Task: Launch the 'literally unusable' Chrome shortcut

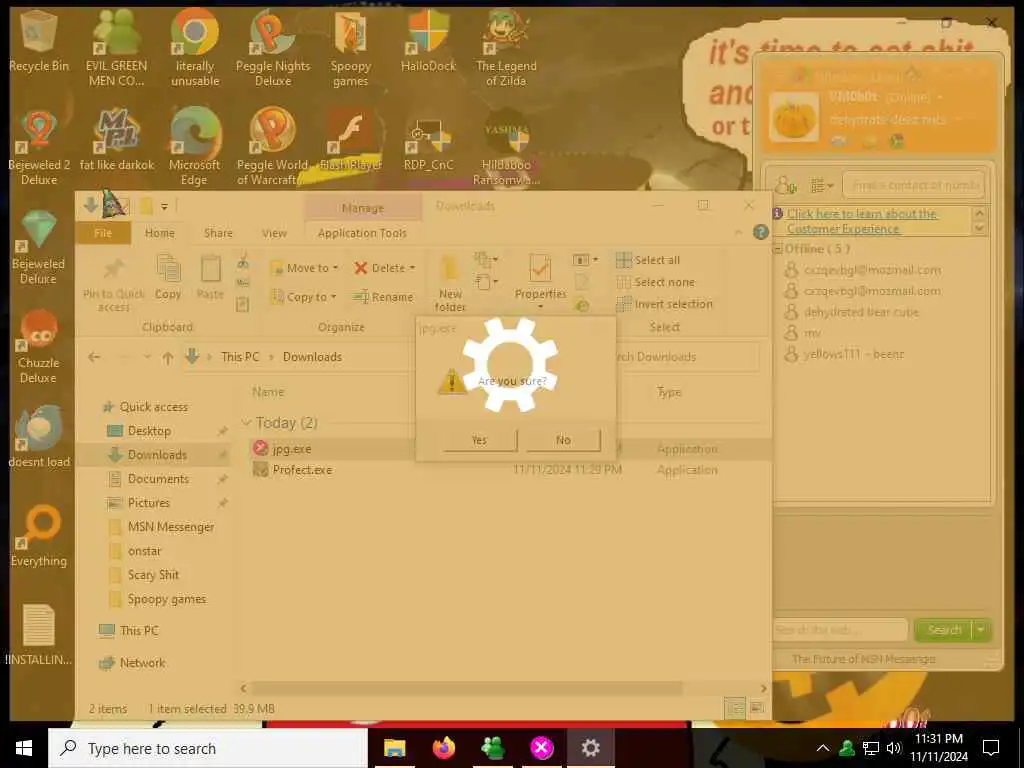Action: [x=195, y=48]
